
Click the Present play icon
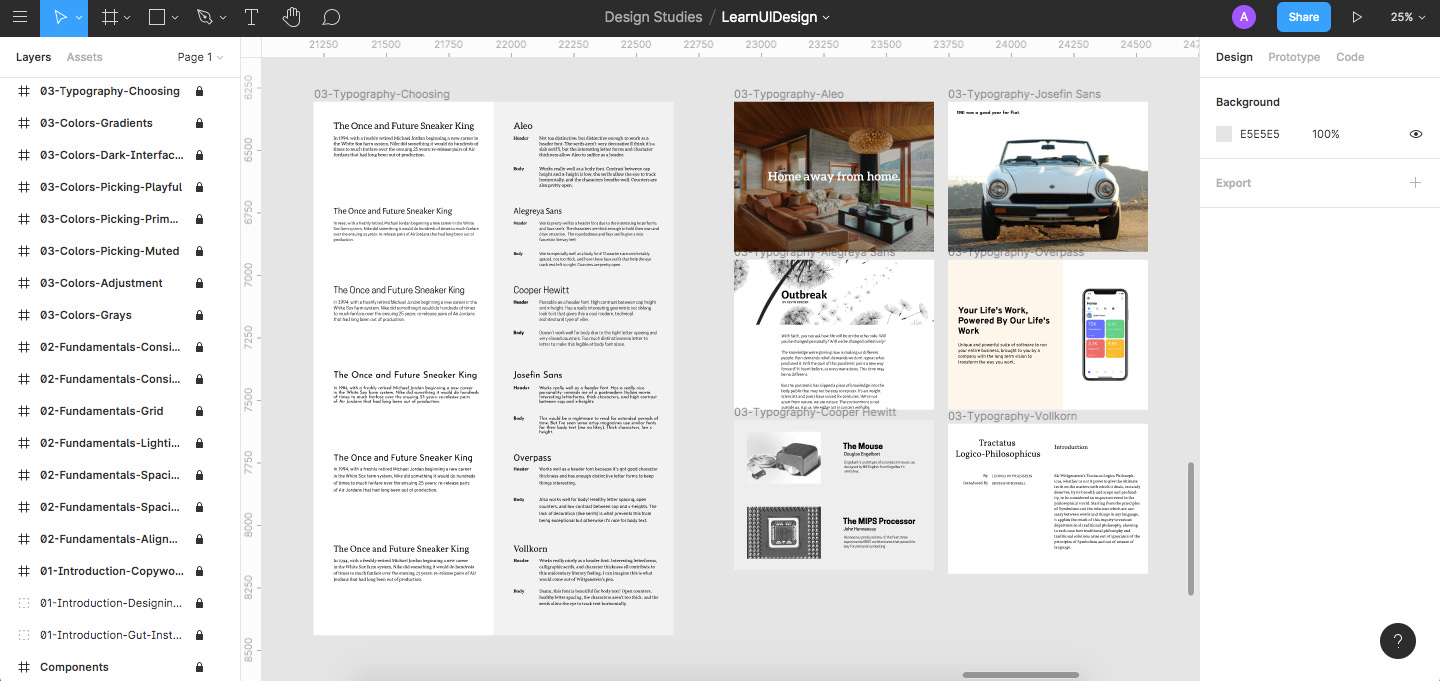[x=1357, y=17]
